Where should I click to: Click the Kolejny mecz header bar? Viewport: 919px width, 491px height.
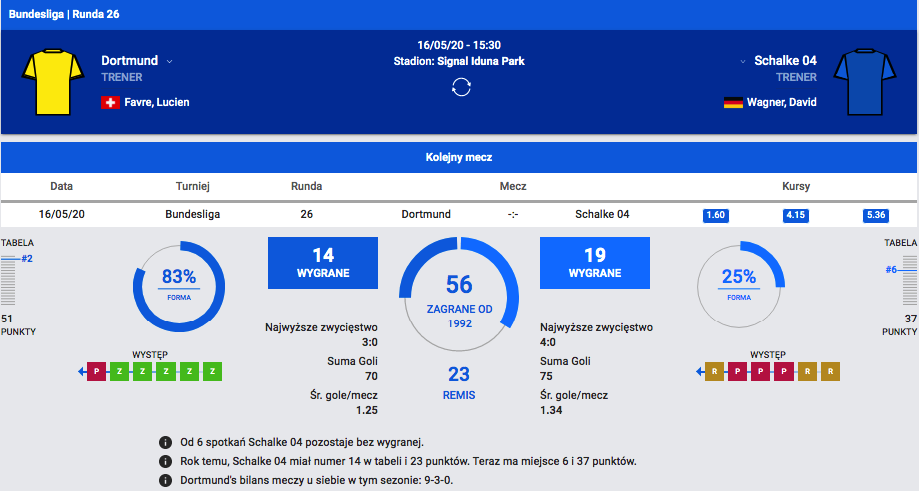point(459,157)
